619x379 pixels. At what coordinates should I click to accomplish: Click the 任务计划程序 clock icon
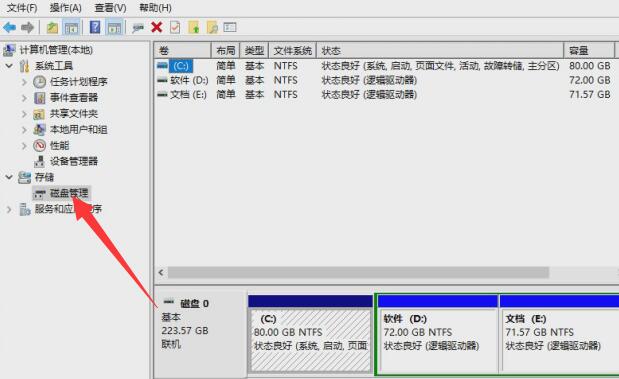(39, 82)
